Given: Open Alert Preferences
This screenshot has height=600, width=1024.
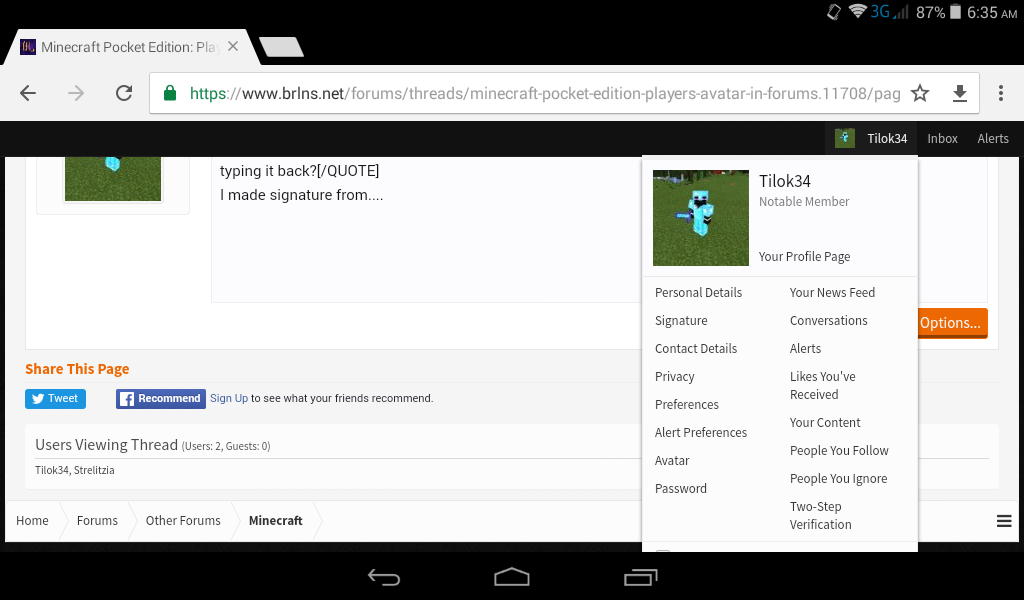Looking at the screenshot, I should 701,433.
